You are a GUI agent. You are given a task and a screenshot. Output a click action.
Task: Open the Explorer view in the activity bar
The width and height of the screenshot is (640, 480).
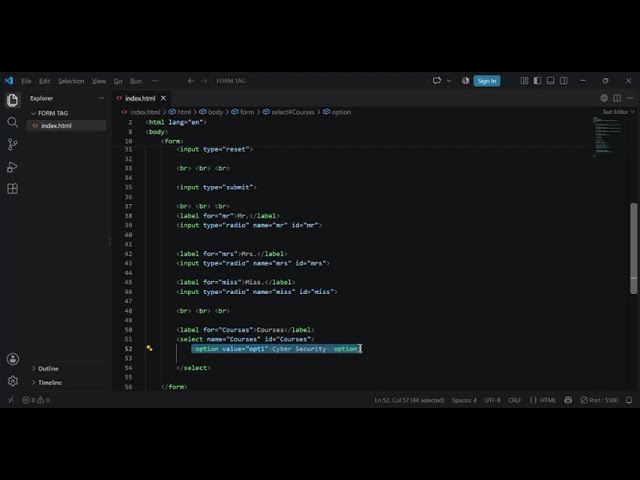(12, 100)
